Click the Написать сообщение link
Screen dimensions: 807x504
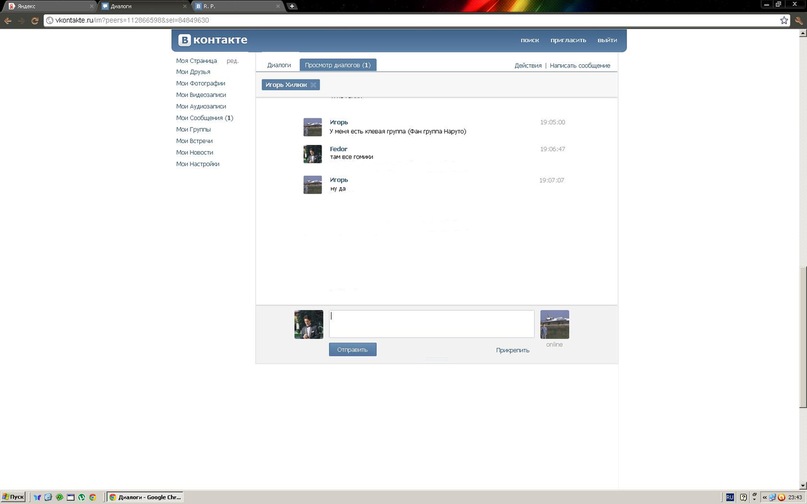coord(579,65)
